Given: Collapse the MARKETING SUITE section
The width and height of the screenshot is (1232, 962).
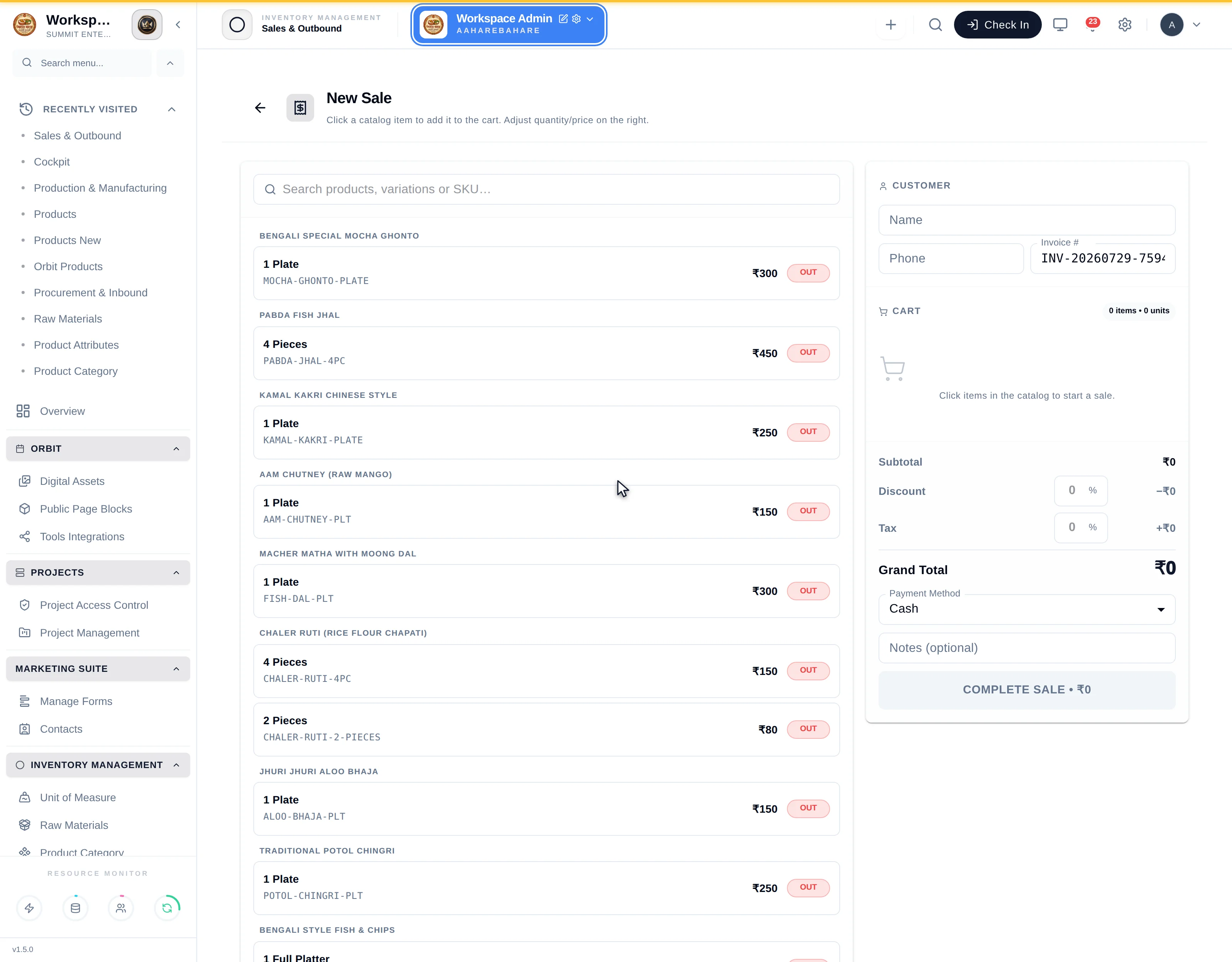Looking at the screenshot, I should coord(176,669).
